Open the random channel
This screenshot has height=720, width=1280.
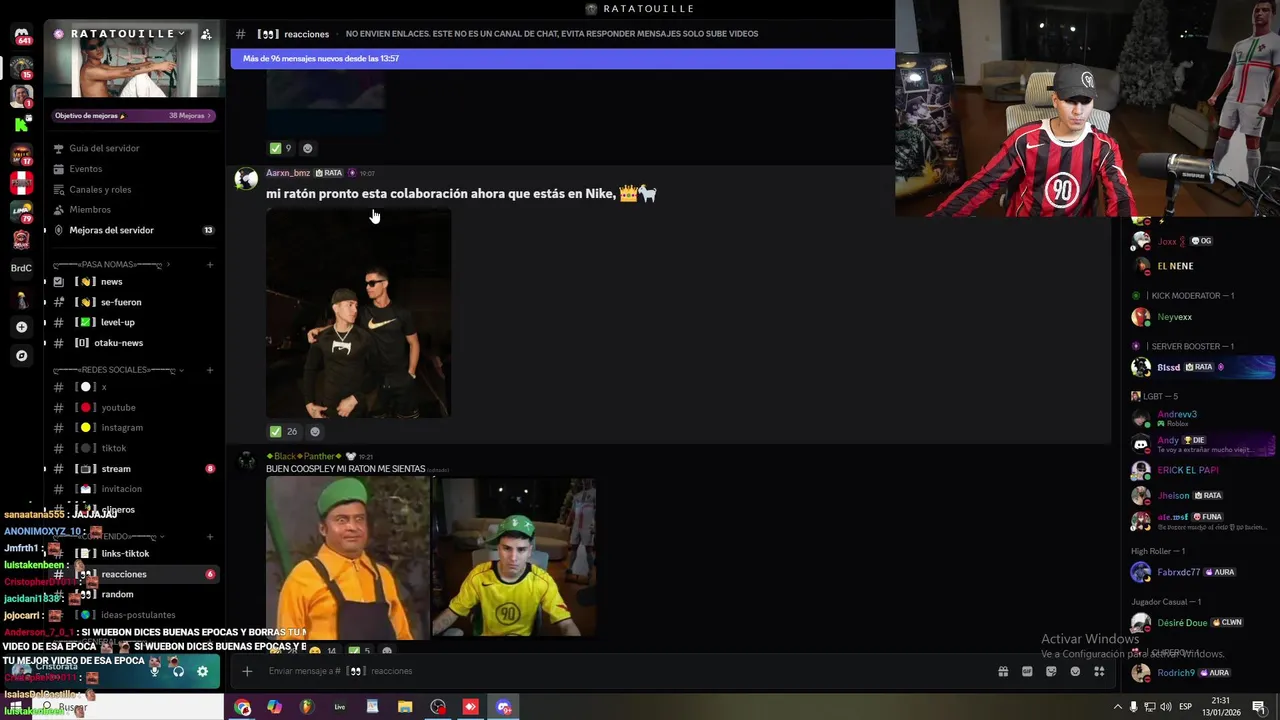pyautogui.click(x=132, y=594)
